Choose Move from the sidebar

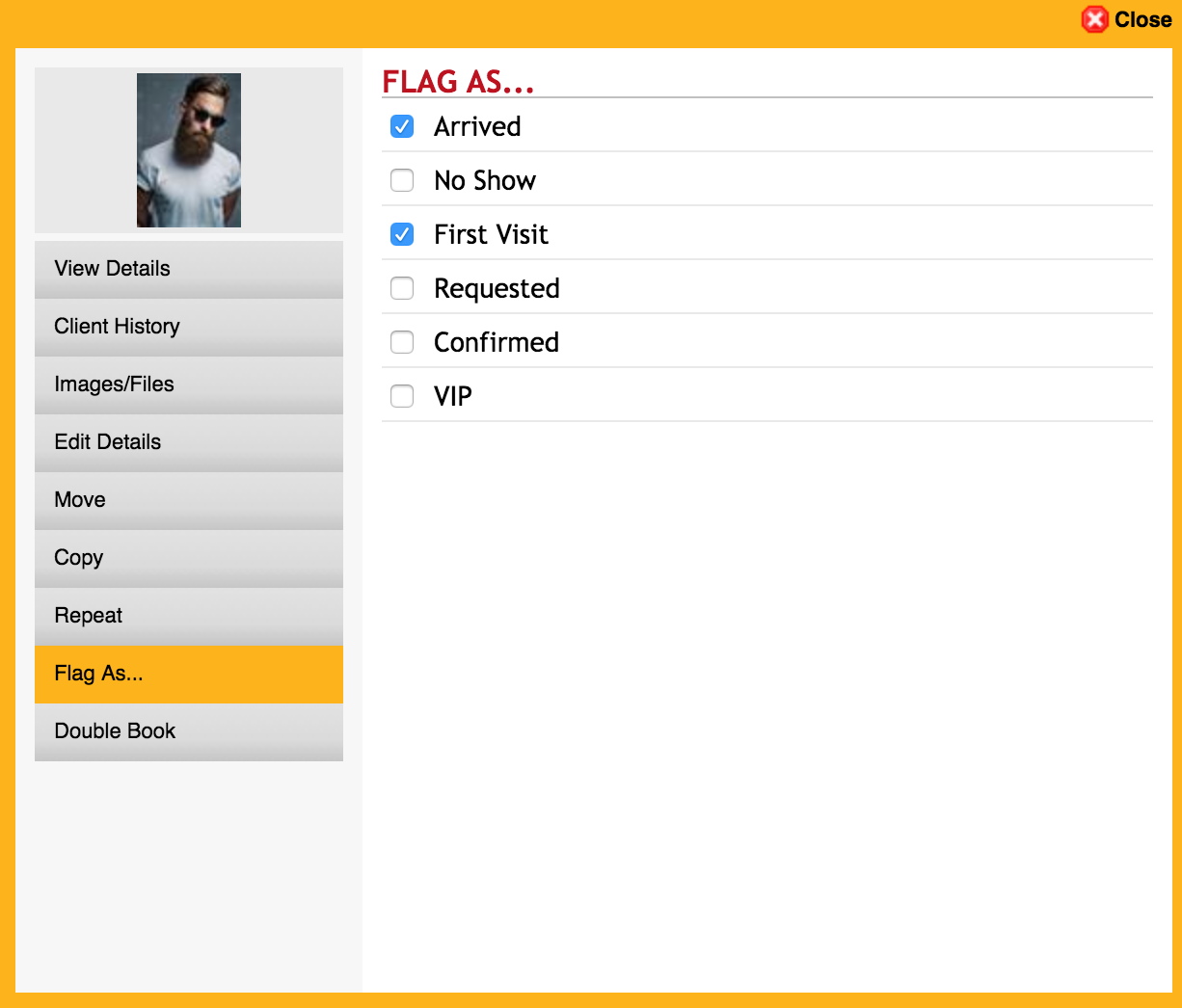tap(189, 500)
